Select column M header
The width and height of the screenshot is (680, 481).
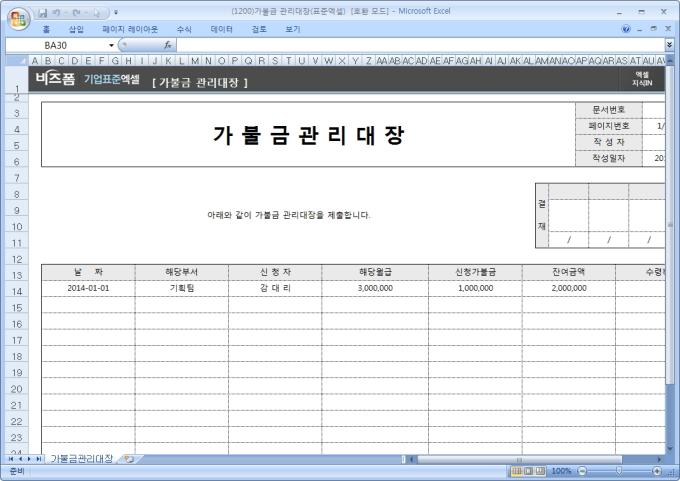(195, 60)
